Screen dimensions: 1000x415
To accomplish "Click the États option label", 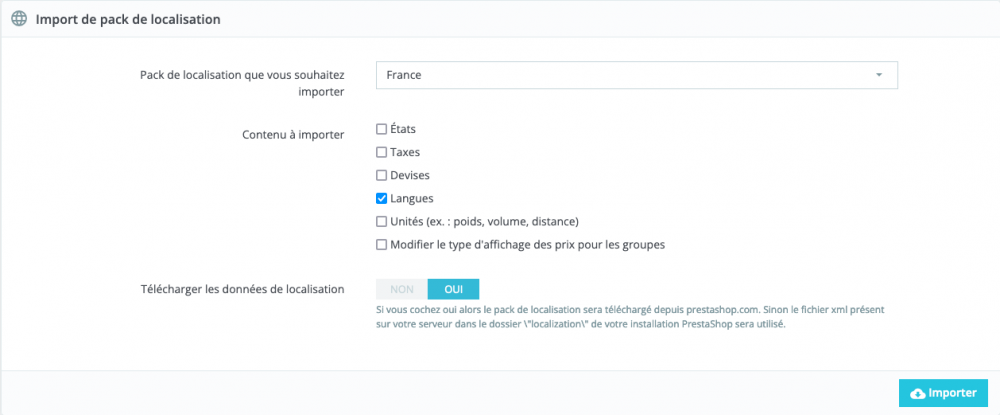I will coord(402,129).
